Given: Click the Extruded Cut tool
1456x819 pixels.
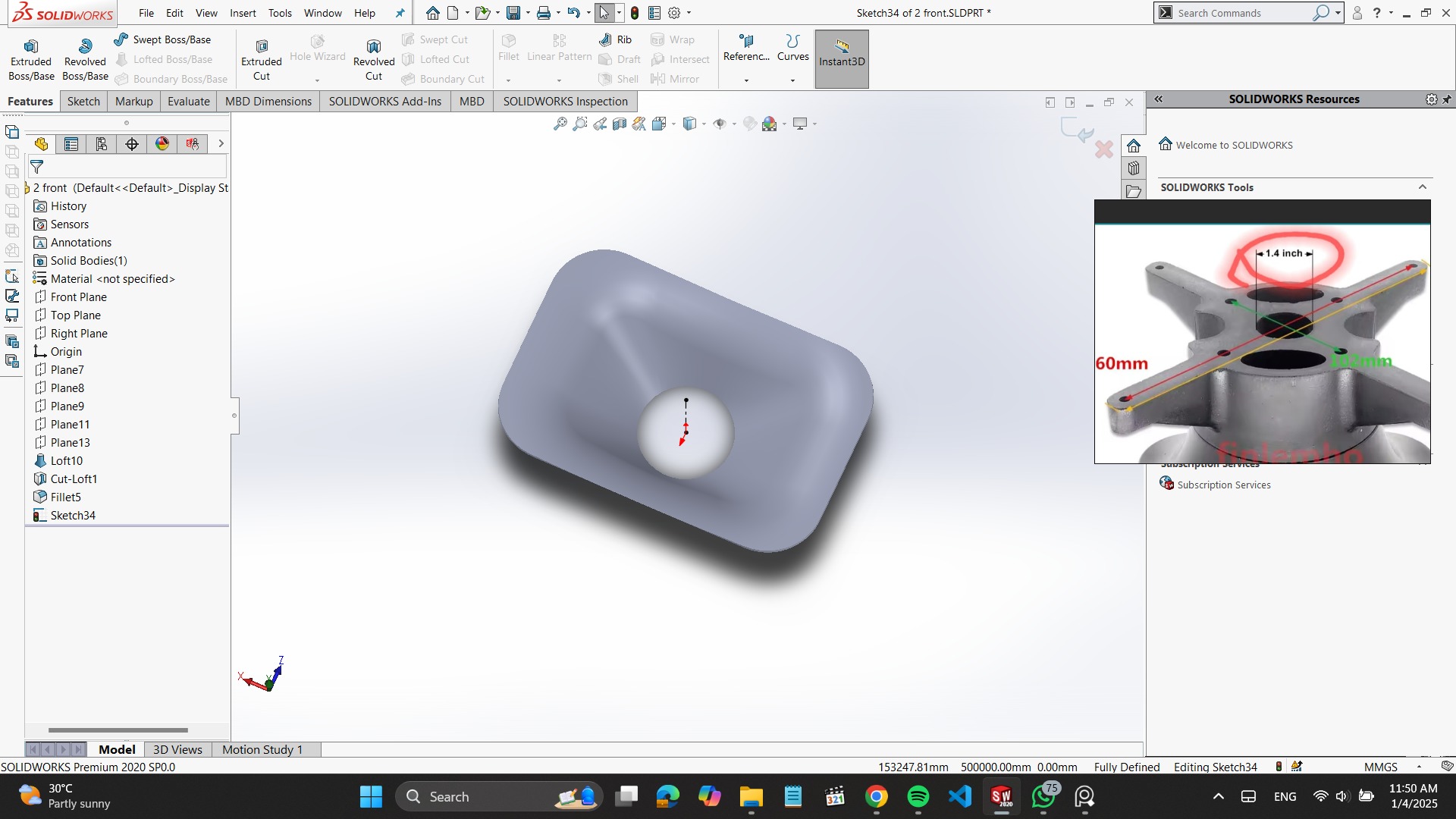Looking at the screenshot, I should [262, 59].
